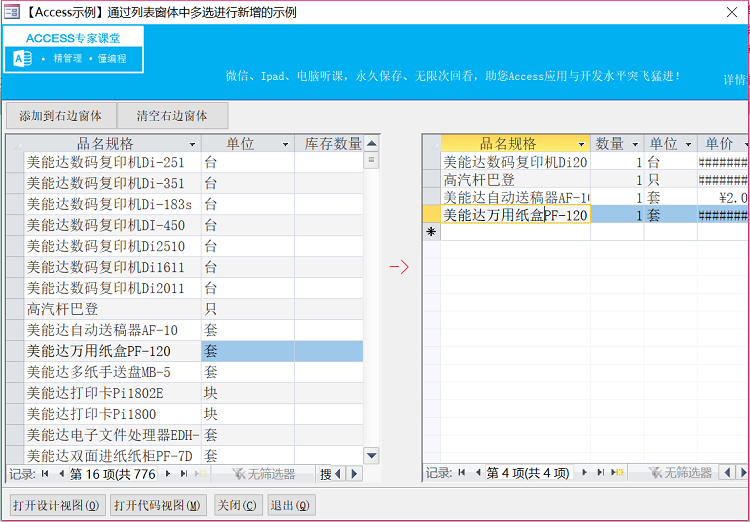The height and width of the screenshot is (522, 750).
Task: Open 品名规格 filter dropdown in left list
Action: pos(192,144)
